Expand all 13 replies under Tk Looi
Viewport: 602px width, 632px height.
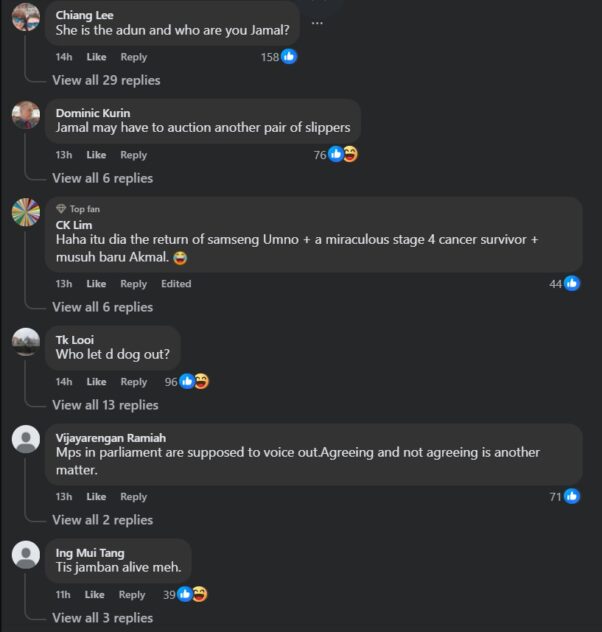(x=105, y=405)
